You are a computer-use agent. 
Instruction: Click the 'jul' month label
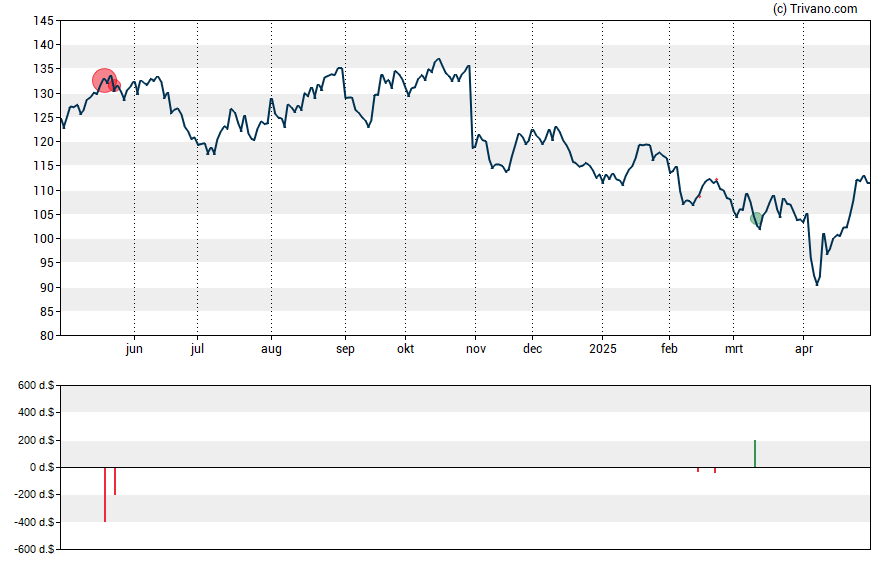click(x=197, y=349)
